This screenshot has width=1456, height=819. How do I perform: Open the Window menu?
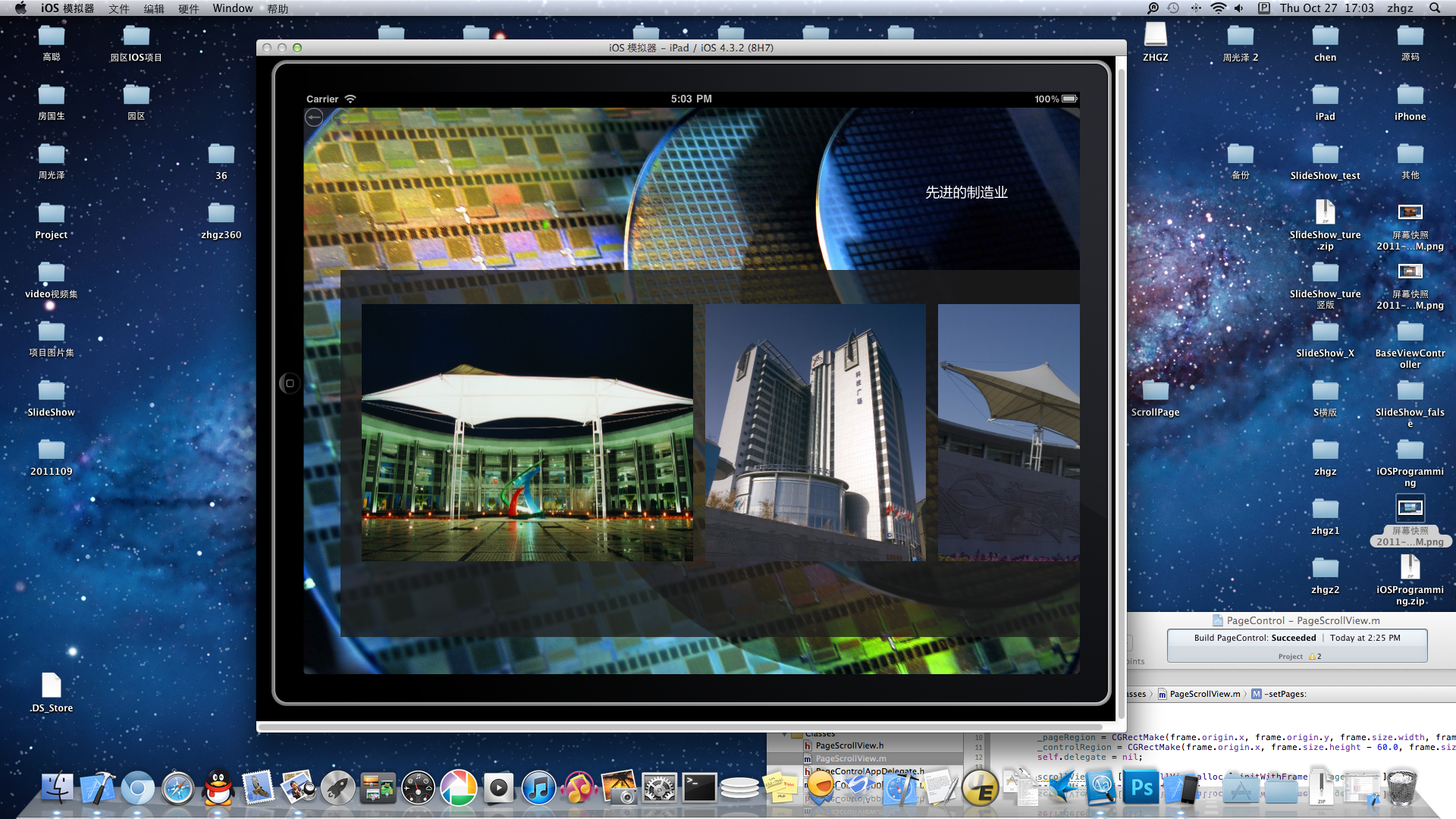tap(232, 8)
